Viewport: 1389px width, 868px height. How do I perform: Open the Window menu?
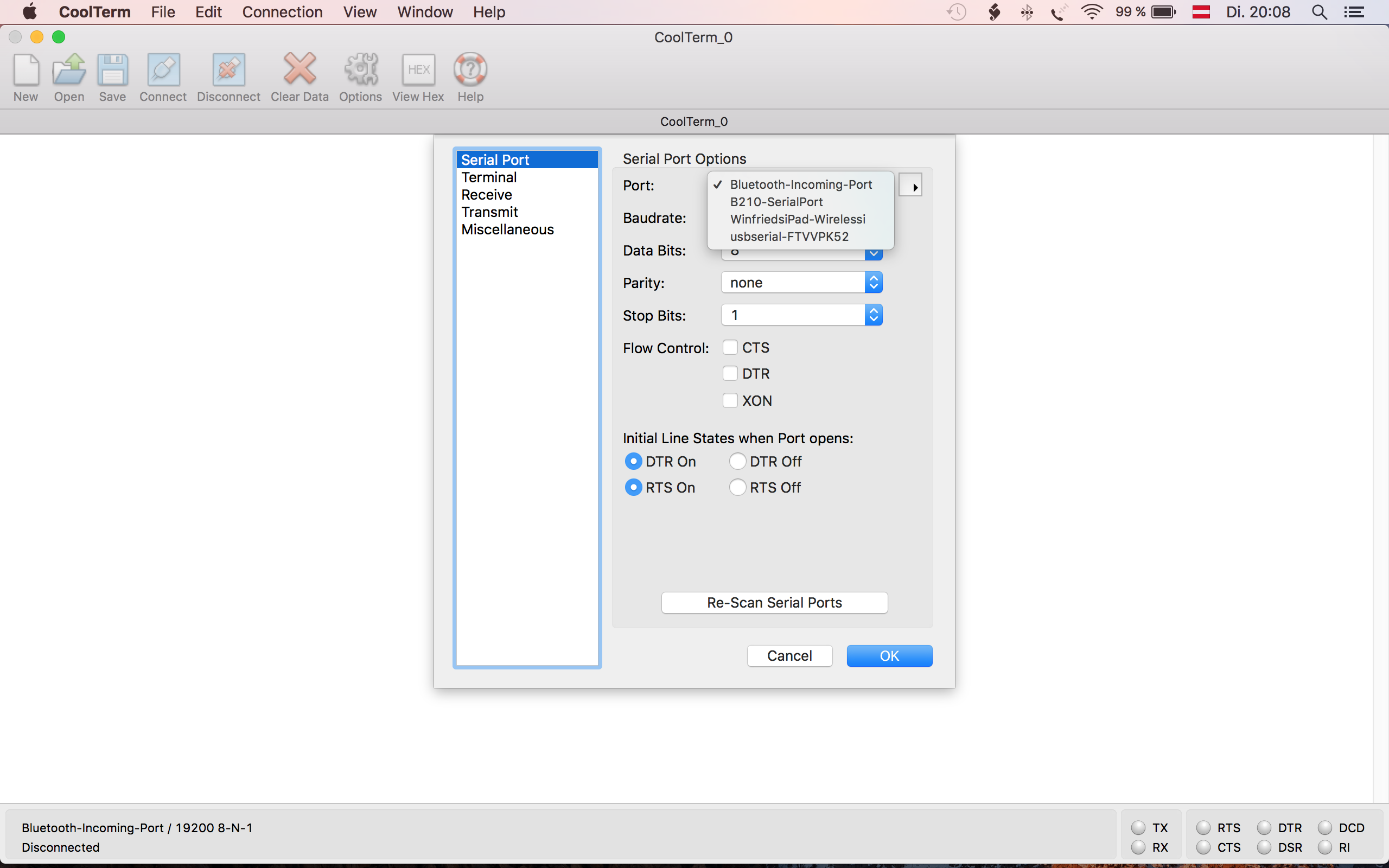(x=425, y=12)
